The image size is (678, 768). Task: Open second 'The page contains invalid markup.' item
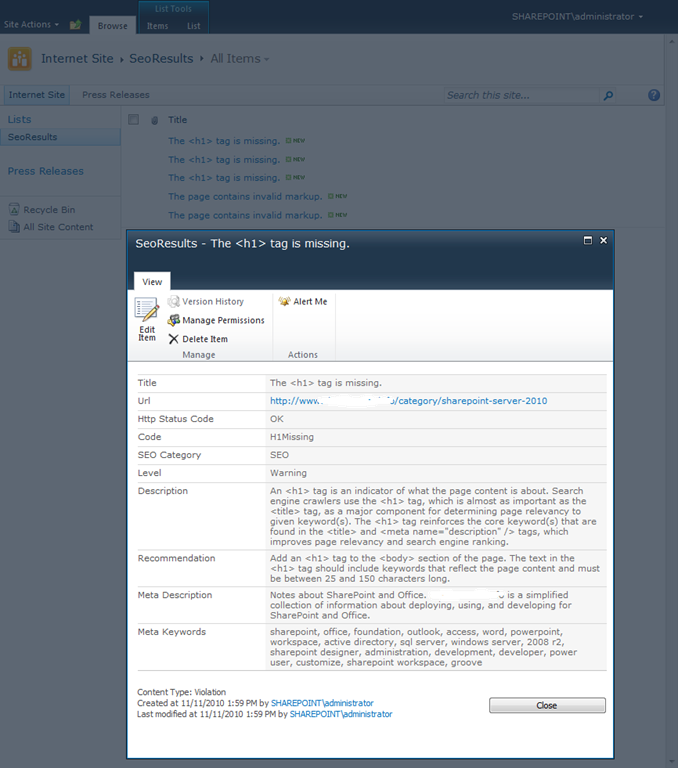(x=245, y=215)
